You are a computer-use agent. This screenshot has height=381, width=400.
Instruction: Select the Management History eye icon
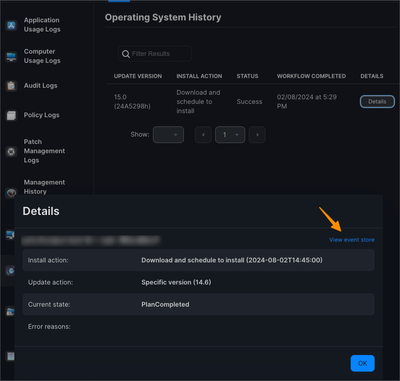tap(11, 193)
